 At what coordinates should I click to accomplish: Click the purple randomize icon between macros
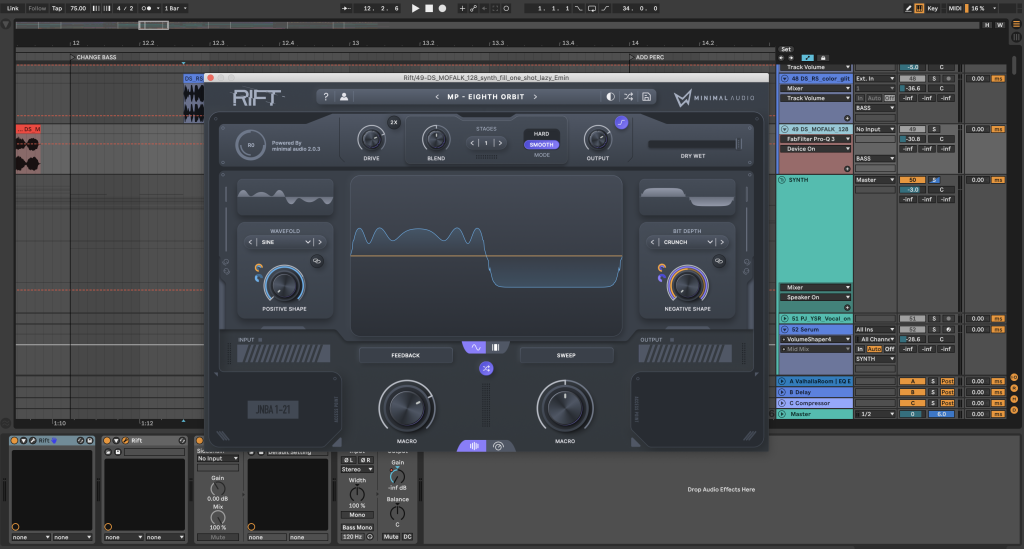coord(486,368)
